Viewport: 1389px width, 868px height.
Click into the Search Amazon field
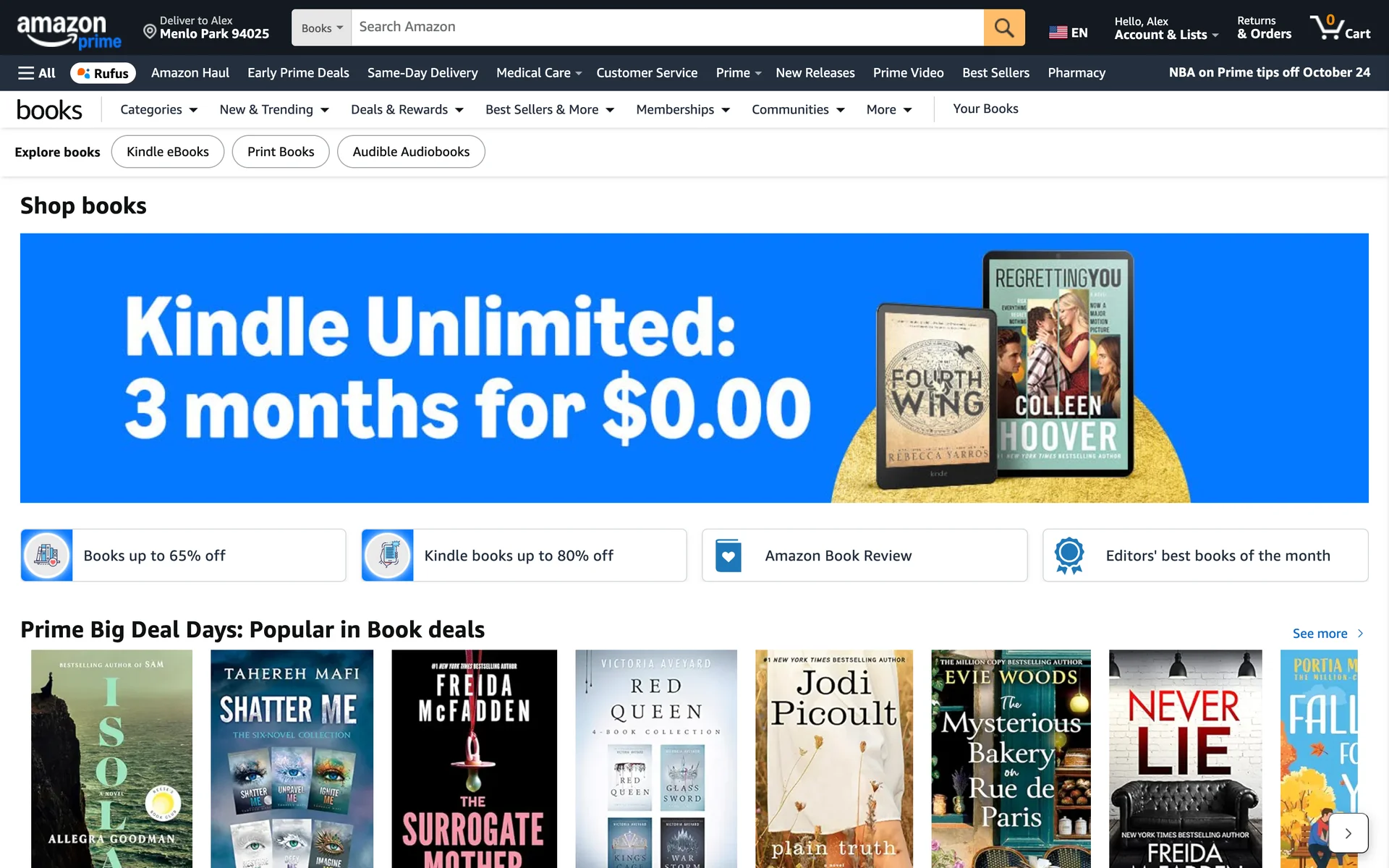(667, 27)
